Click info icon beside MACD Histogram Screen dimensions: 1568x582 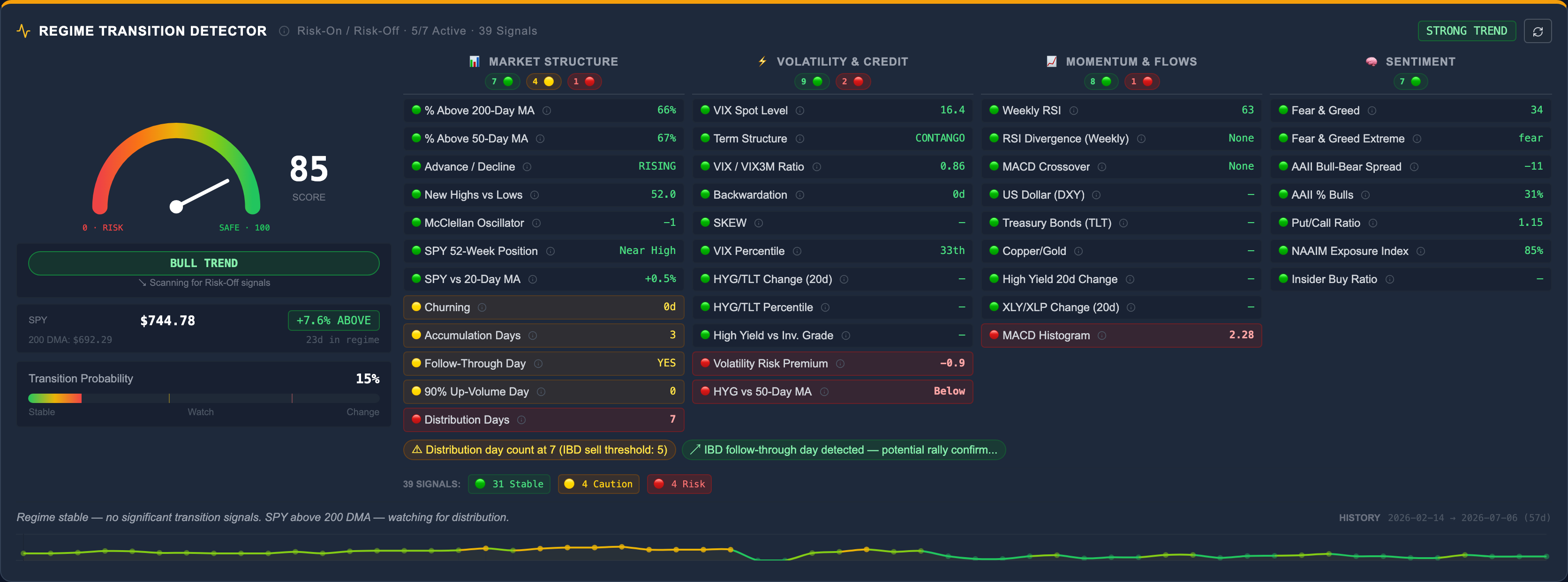1102,336
